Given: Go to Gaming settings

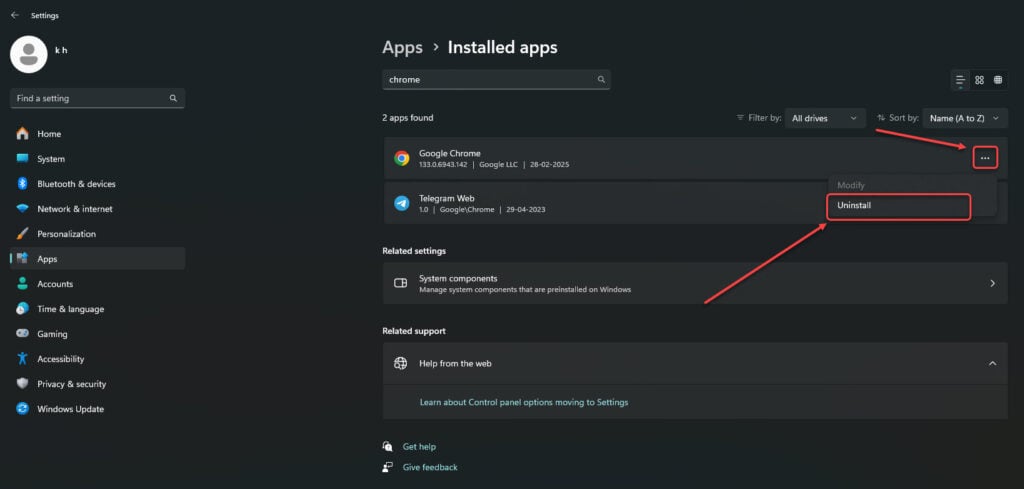Looking at the screenshot, I should 97,334.
